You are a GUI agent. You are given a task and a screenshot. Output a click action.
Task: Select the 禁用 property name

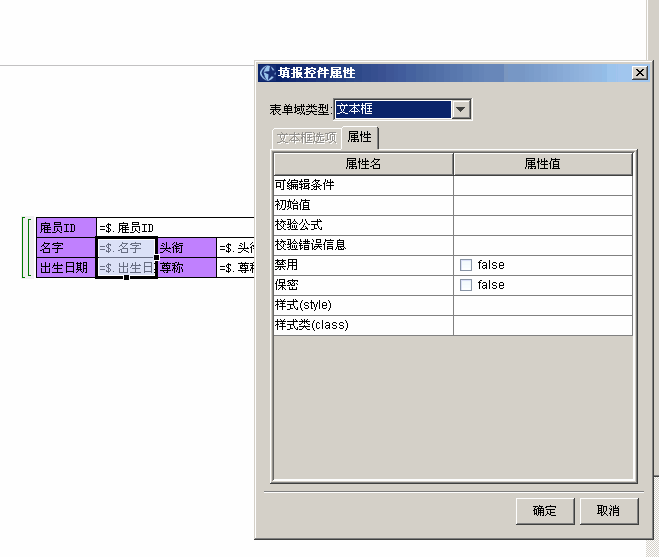tap(364, 265)
